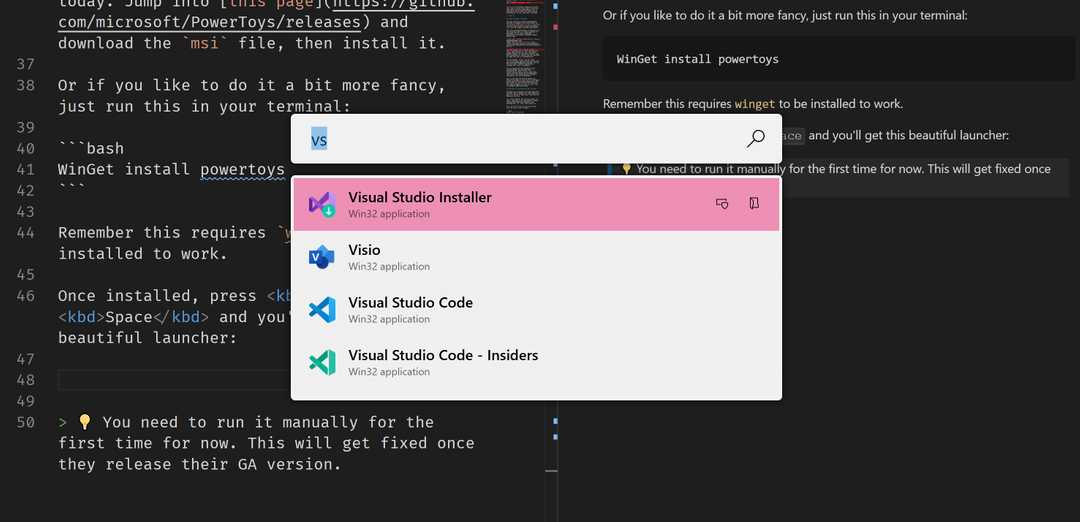The image size is (1080, 522).
Task: Click the magnifier search icon in launcher
Action: (x=756, y=138)
